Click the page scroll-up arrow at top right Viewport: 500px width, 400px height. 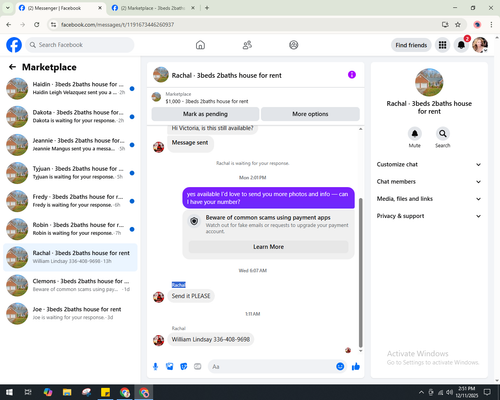coord(497,38)
